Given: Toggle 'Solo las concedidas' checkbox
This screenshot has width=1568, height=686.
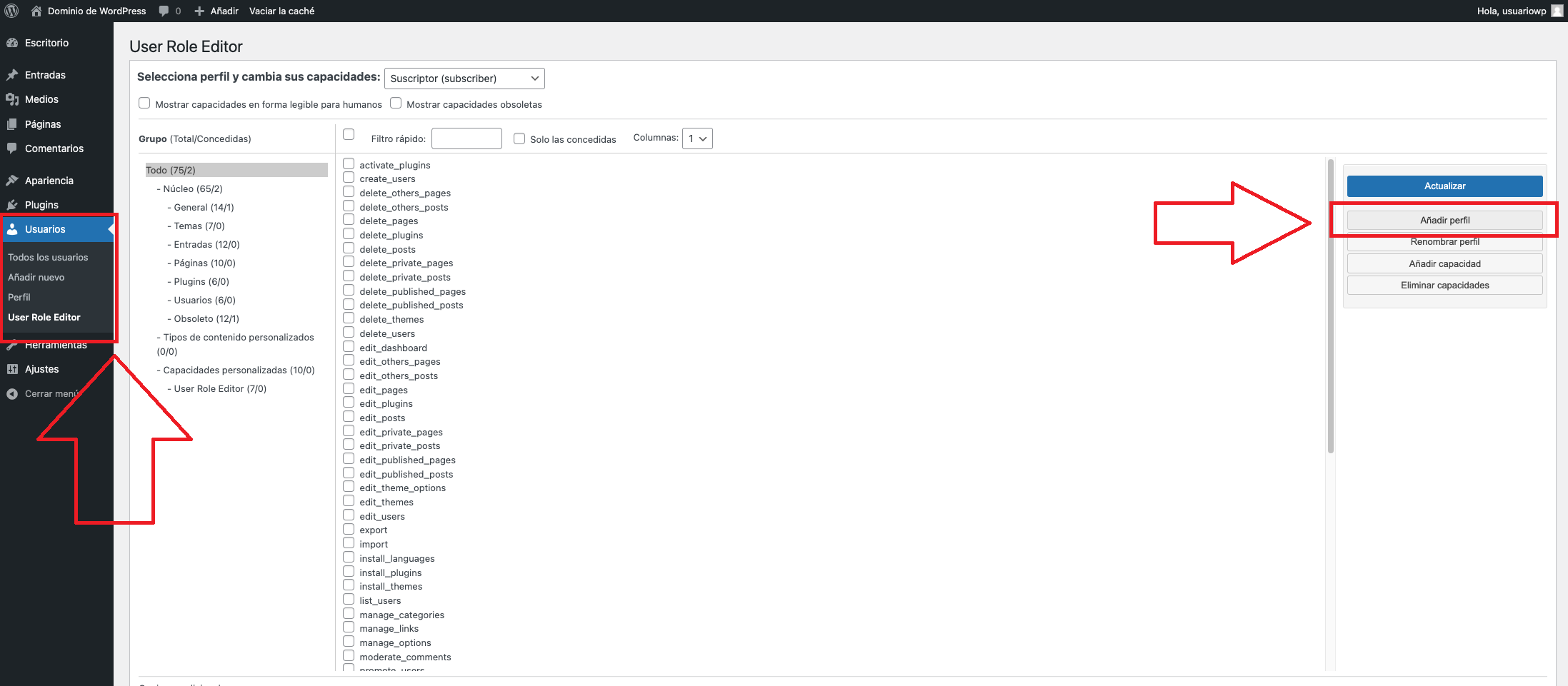Looking at the screenshot, I should point(519,138).
